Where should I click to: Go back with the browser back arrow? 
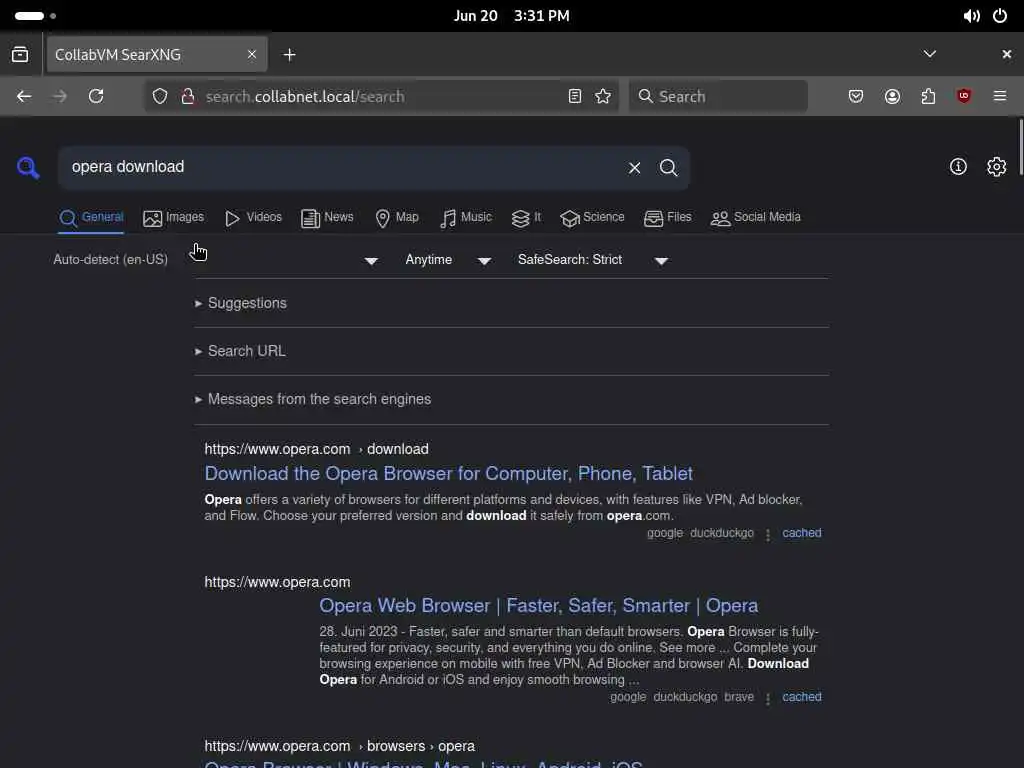(24, 97)
